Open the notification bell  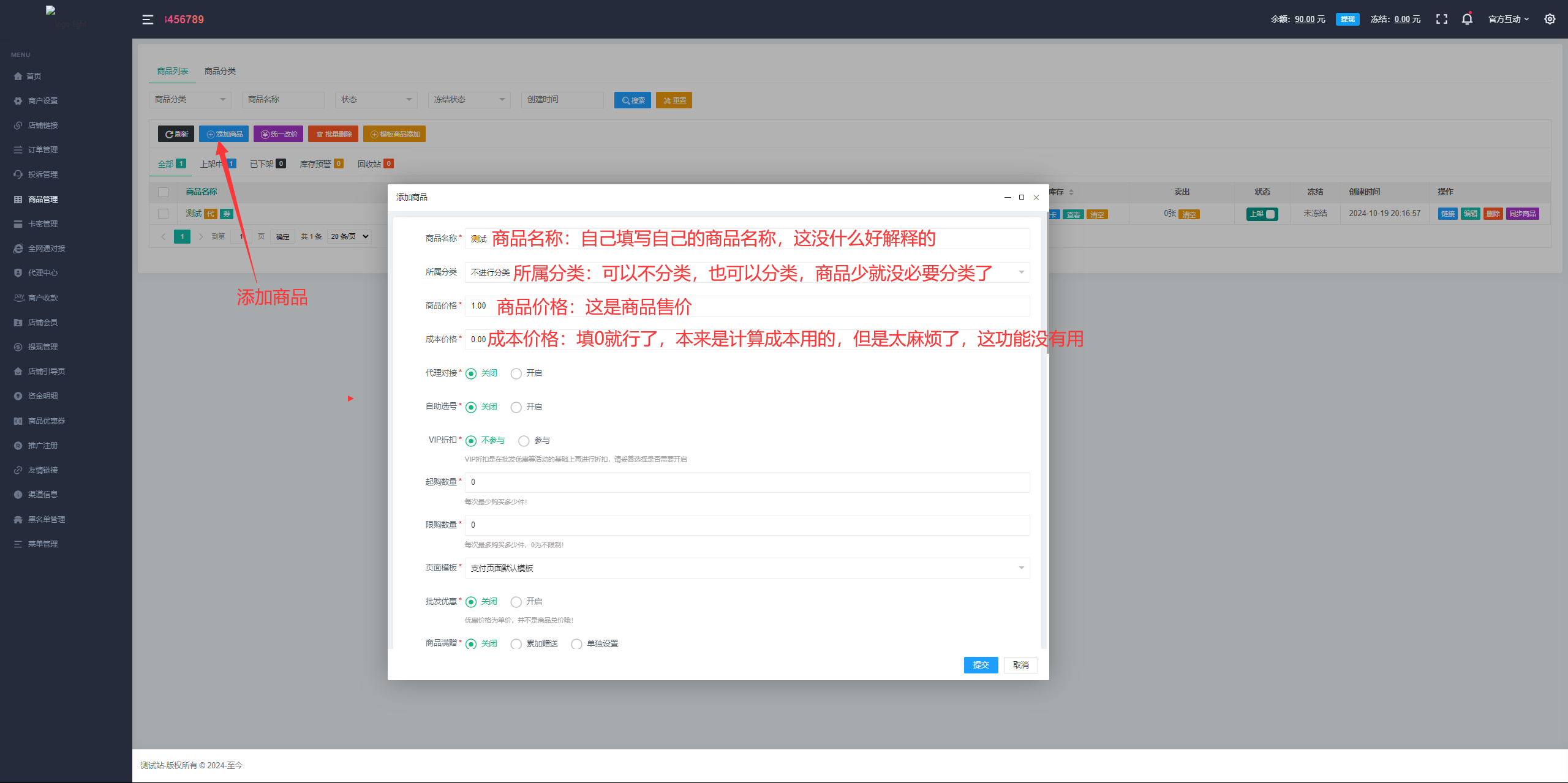click(x=1467, y=19)
